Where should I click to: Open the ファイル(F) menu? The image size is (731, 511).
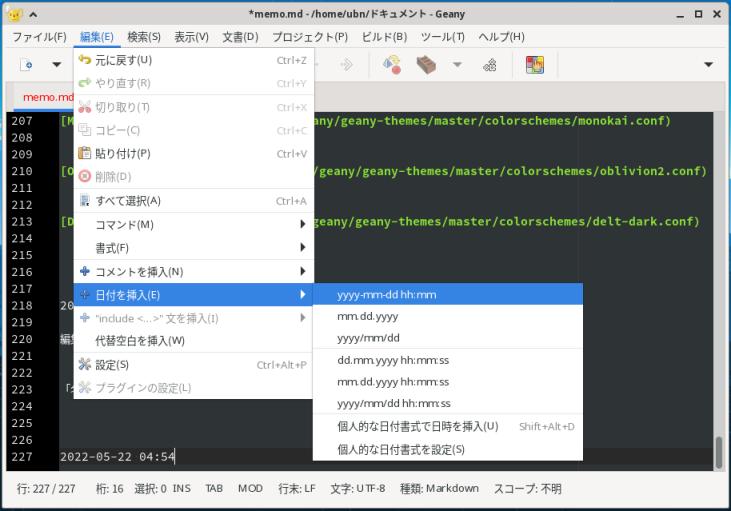[x=39, y=37]
